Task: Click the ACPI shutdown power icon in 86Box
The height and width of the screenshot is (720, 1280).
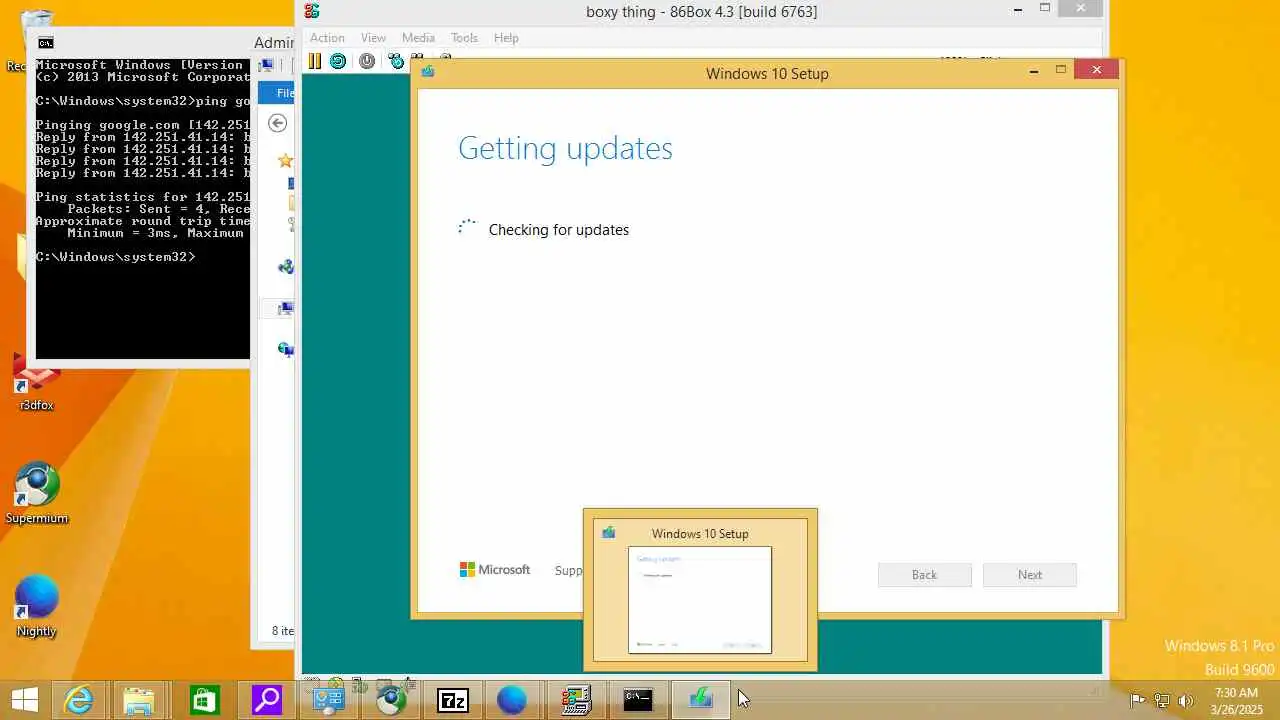Action: point(367,61)
